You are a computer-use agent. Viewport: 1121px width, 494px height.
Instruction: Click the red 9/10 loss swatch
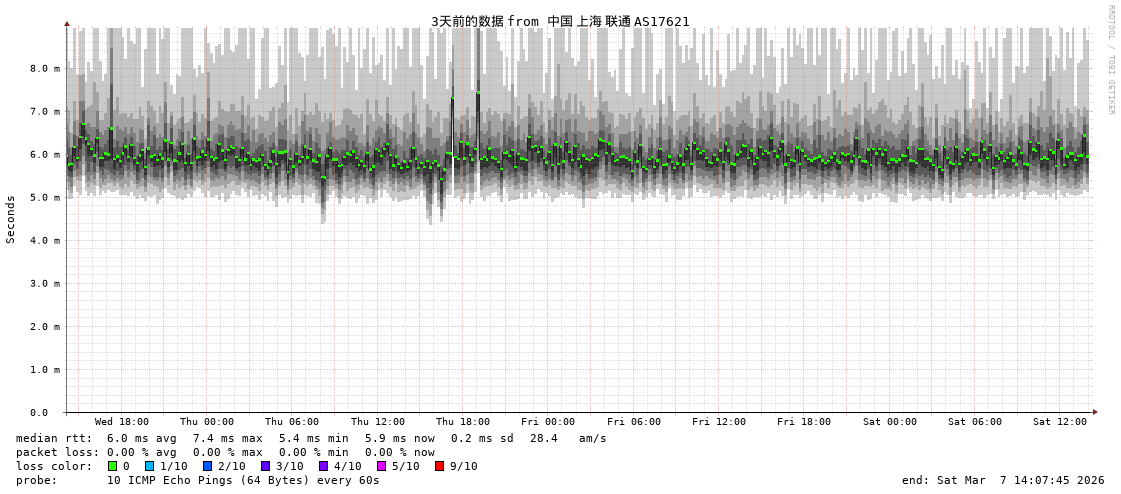click(x=439, y=466)
